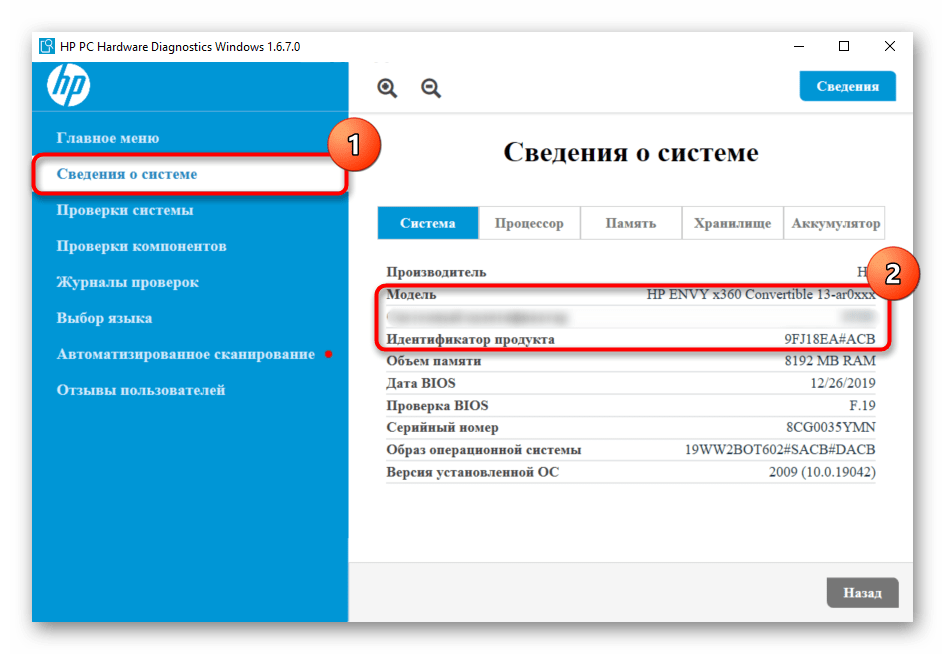Click the zoom in magnifier icon

pyautogui.click(x=387, y=88)
